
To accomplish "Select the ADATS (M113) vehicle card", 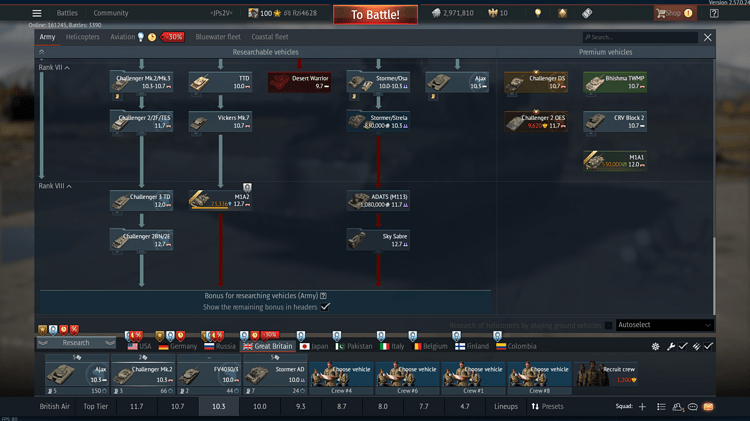I will point(378,200).
